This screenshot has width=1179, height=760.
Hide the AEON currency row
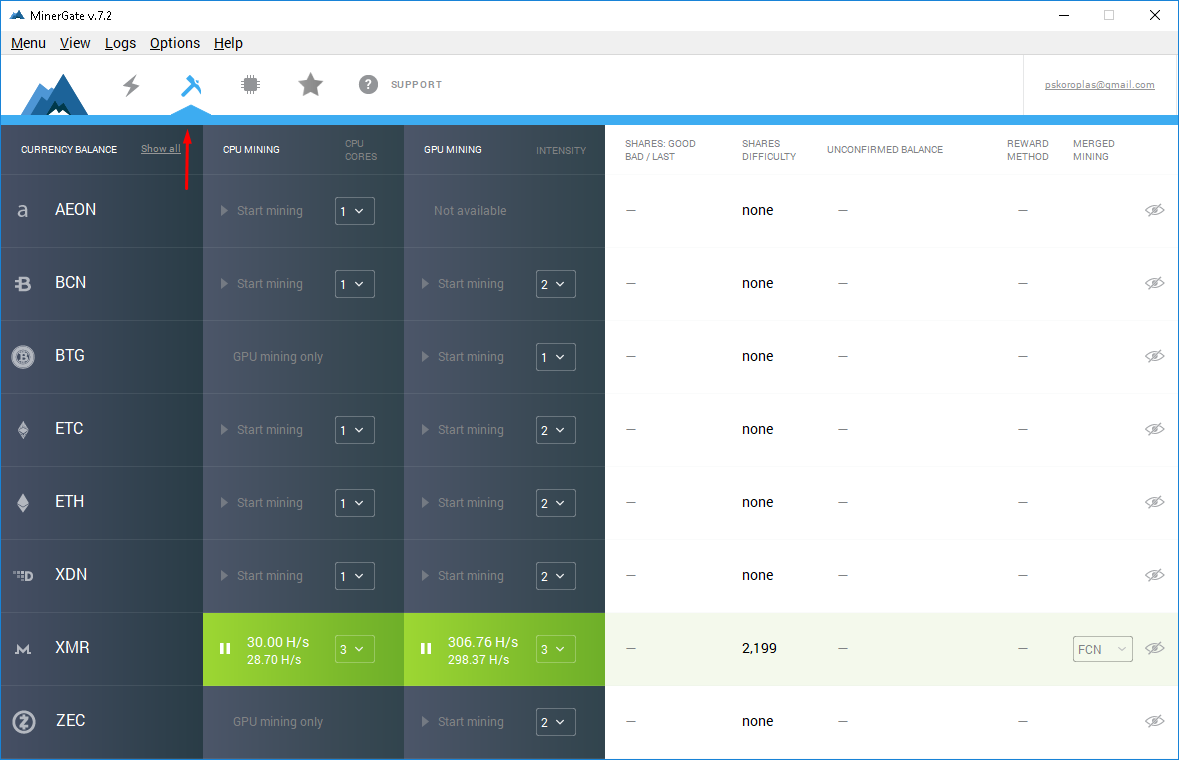pyautogui.click(x=1154, y=210)
